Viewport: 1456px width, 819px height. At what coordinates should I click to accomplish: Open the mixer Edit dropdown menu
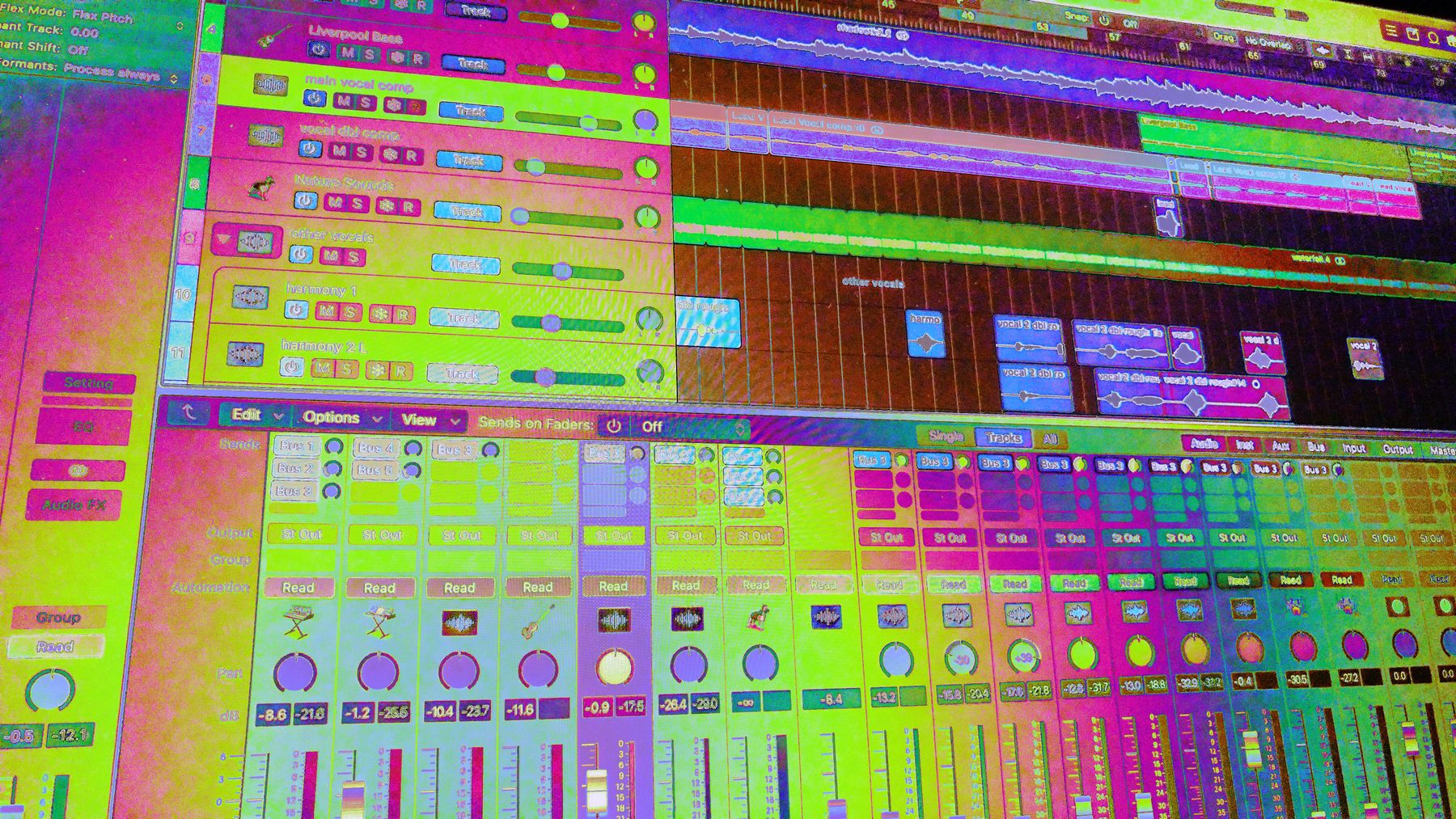pyautogui.click(x=257, y=416)
